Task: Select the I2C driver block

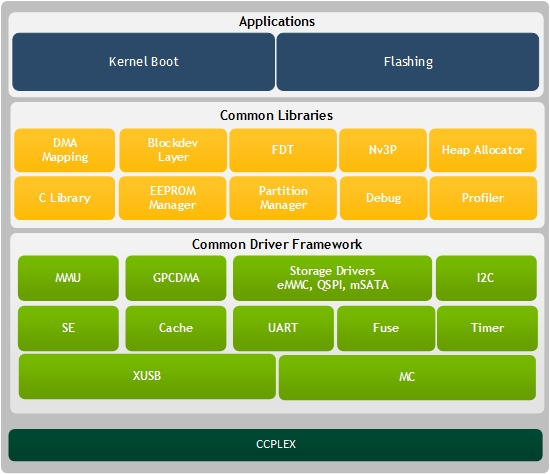Action: (x=486, y=278)
